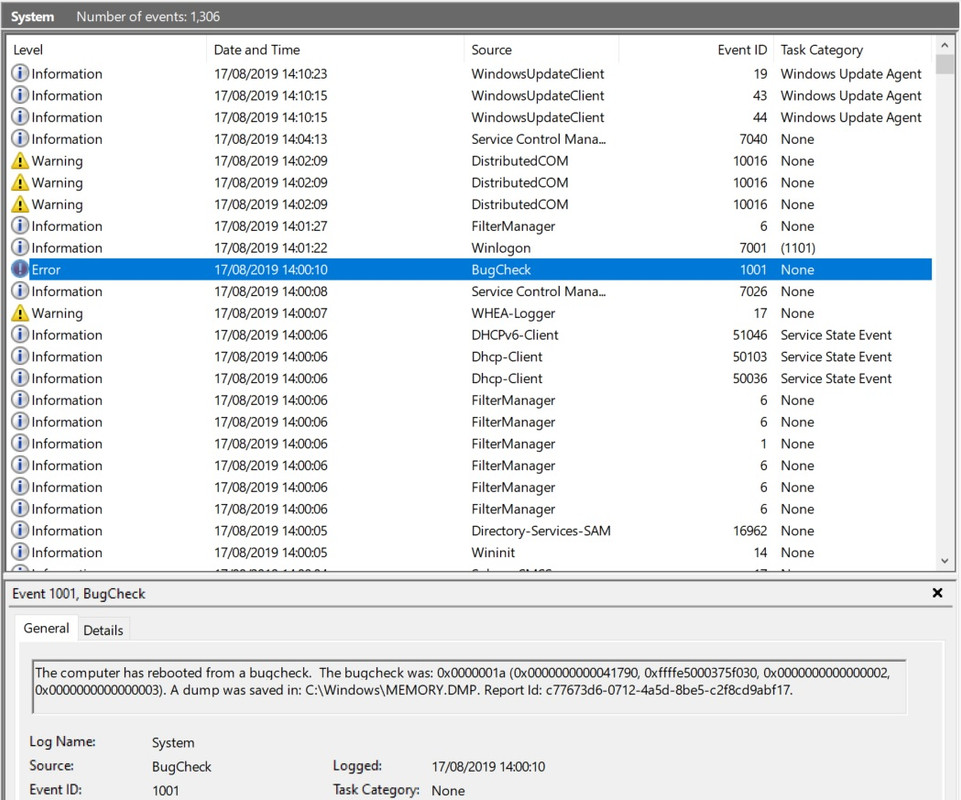The image size is (961, 800).
Task: Click the Information icon on FilterManager Event ID 1 row
Action: [20, 443]
